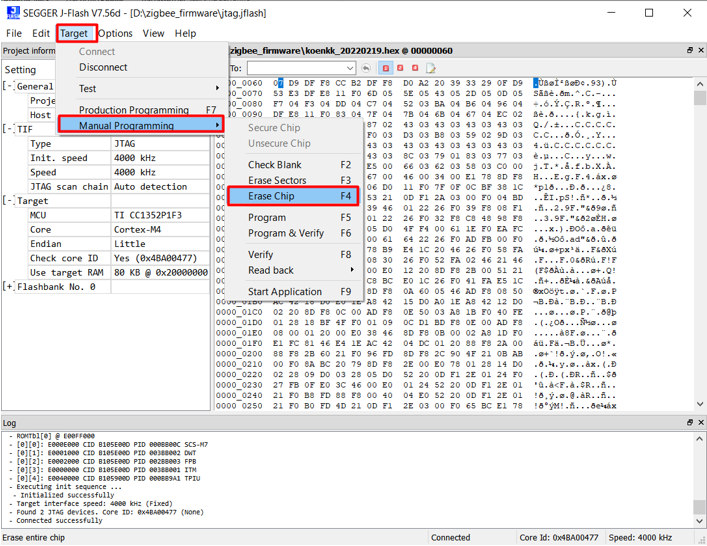The image size is (707, 546).
Task: Choose Erase Sectors in the submenu
Action: 293,180
